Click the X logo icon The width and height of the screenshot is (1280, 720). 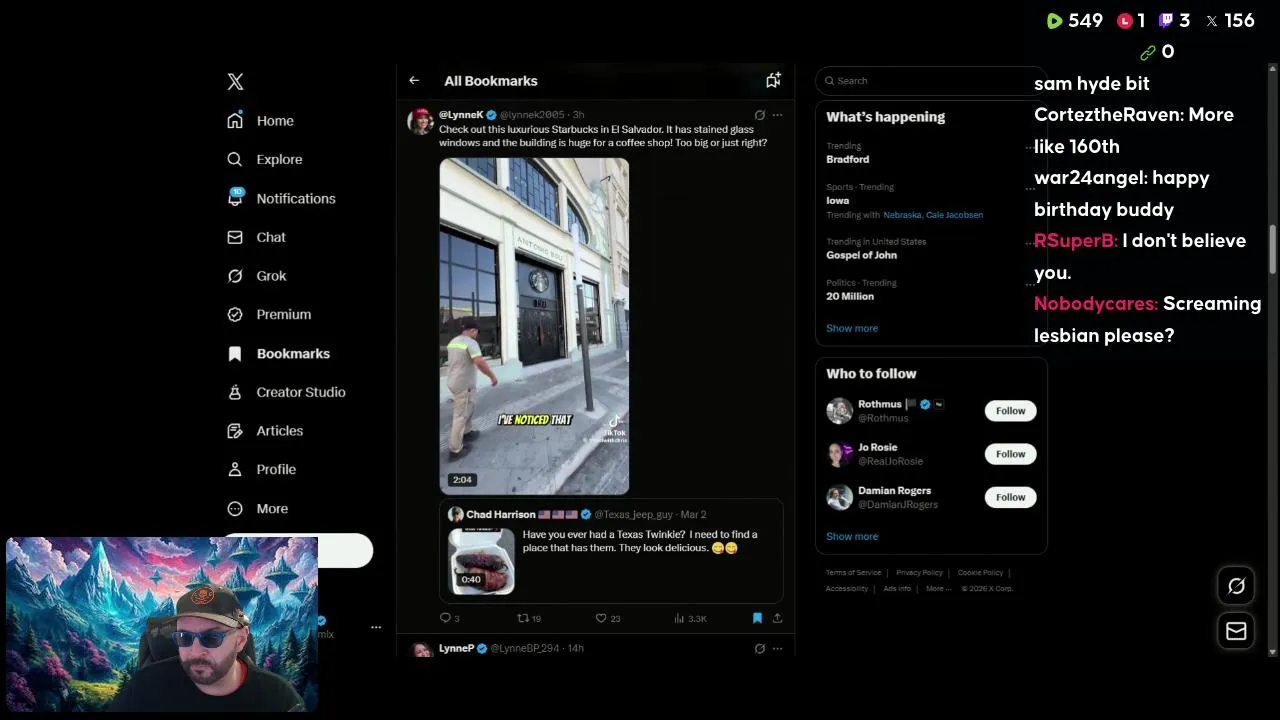point(235,82)
